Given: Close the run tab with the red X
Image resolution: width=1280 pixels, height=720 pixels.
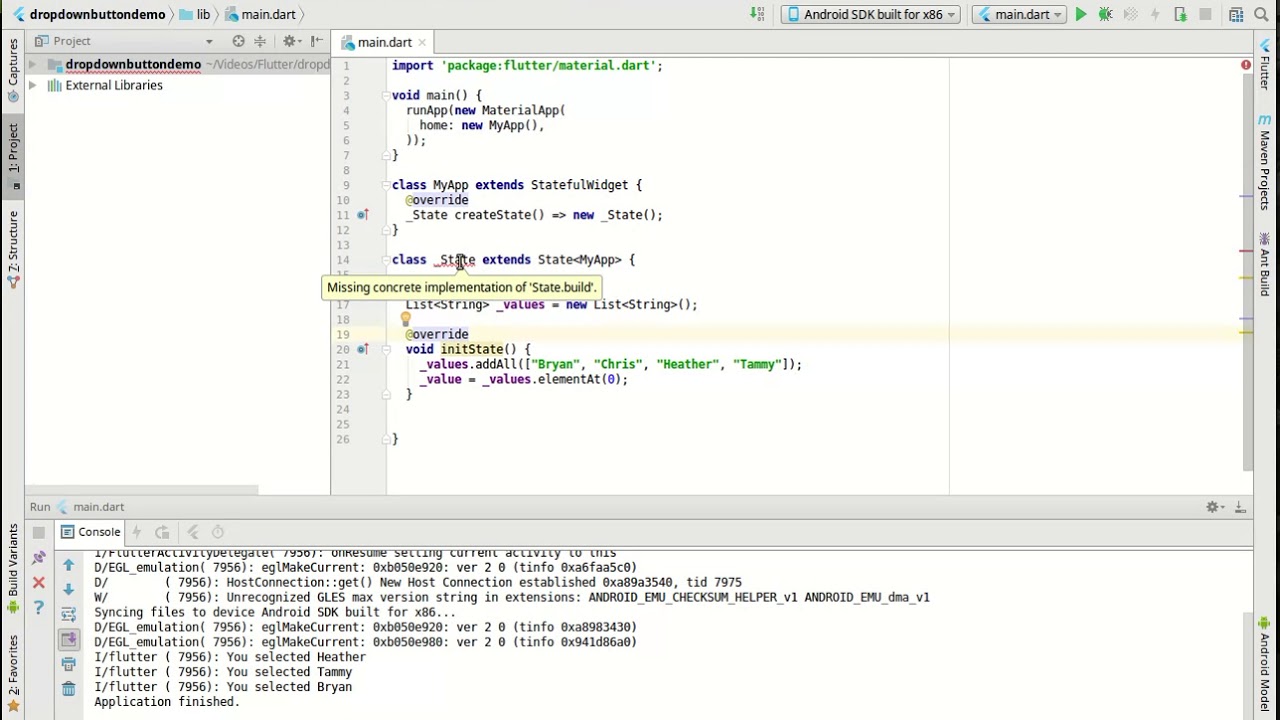Looking at the screenshot, I should [x=38, y=582].
